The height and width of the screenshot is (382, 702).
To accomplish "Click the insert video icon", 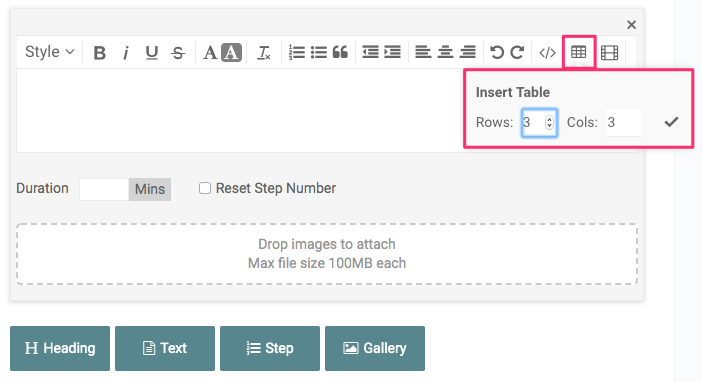I will pos(609,53).
